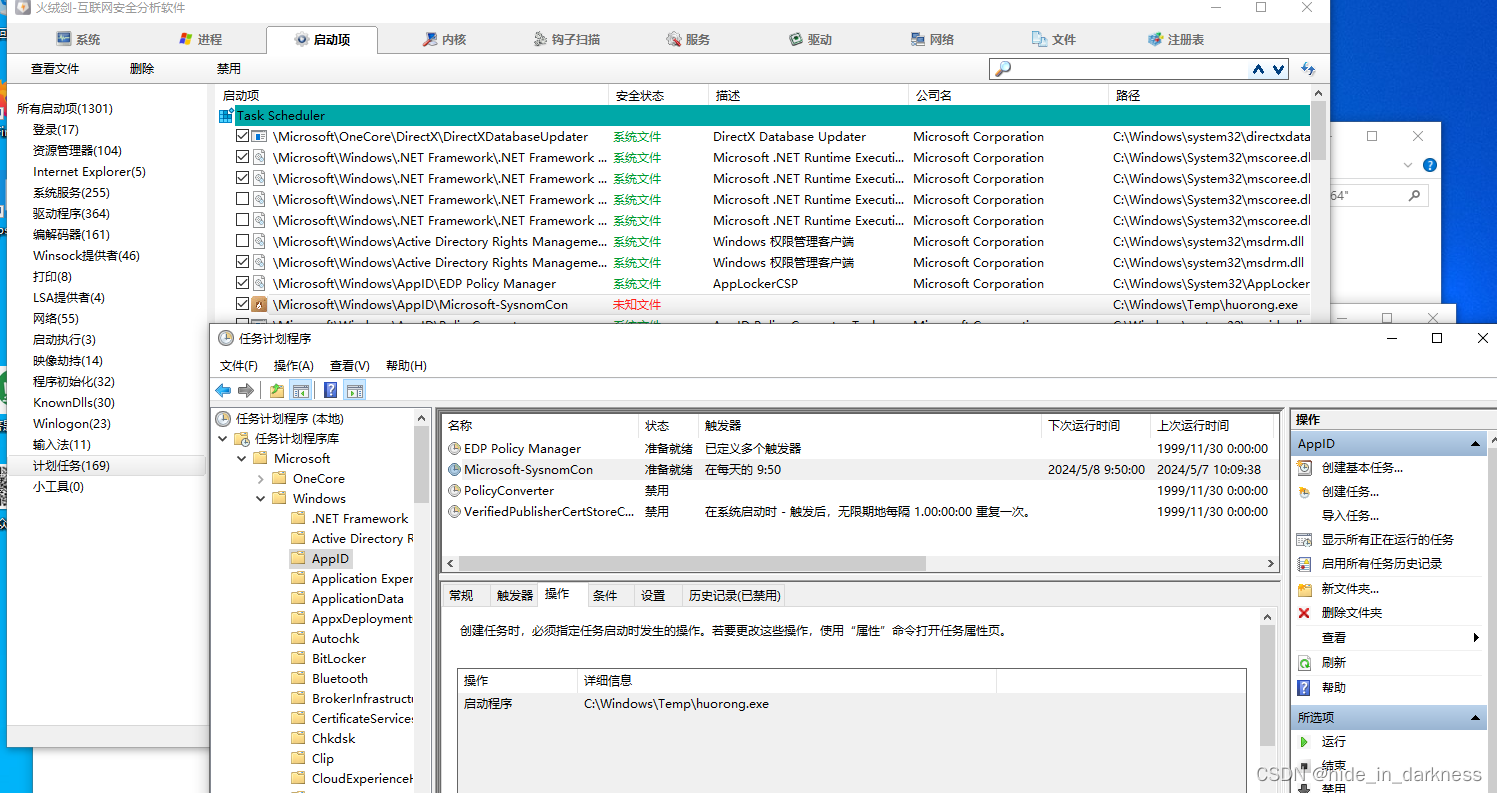This screenshot has width=1497, height=793.
Task: Click the 创建基本任务 wizard icon in Actions pane
Action: click(1304, 467)
